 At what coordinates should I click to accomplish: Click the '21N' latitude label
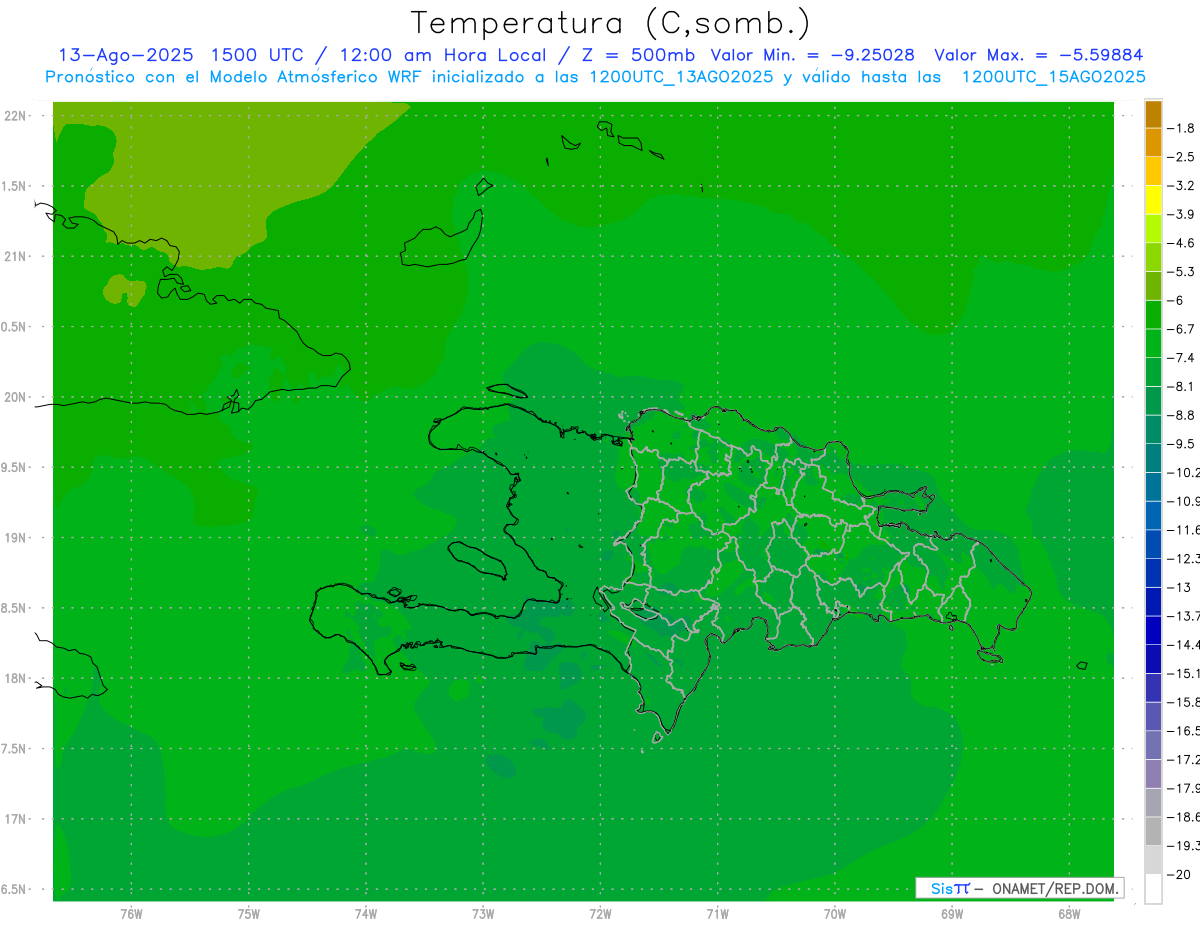click(x=16, y=256)
